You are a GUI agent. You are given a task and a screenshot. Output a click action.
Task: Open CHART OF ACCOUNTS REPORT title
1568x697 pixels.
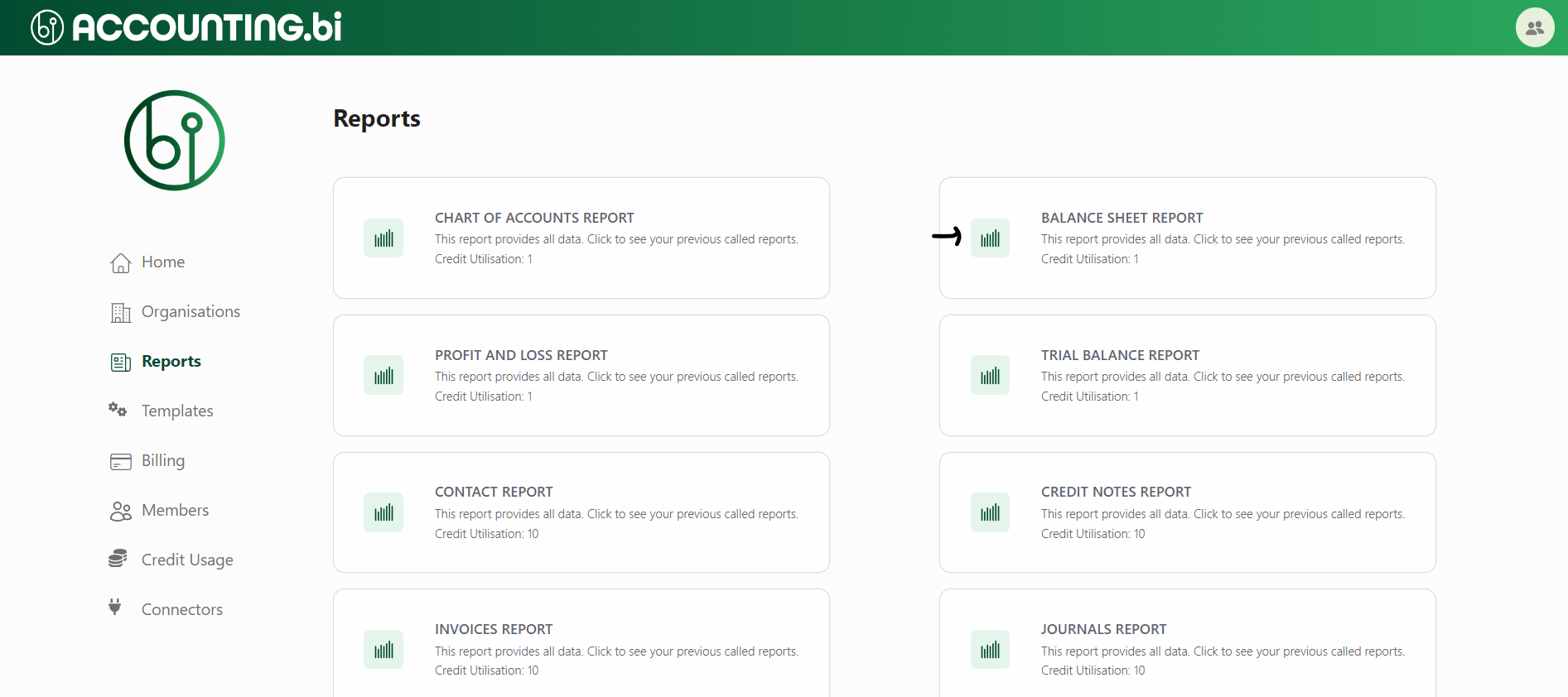point(534,218)
